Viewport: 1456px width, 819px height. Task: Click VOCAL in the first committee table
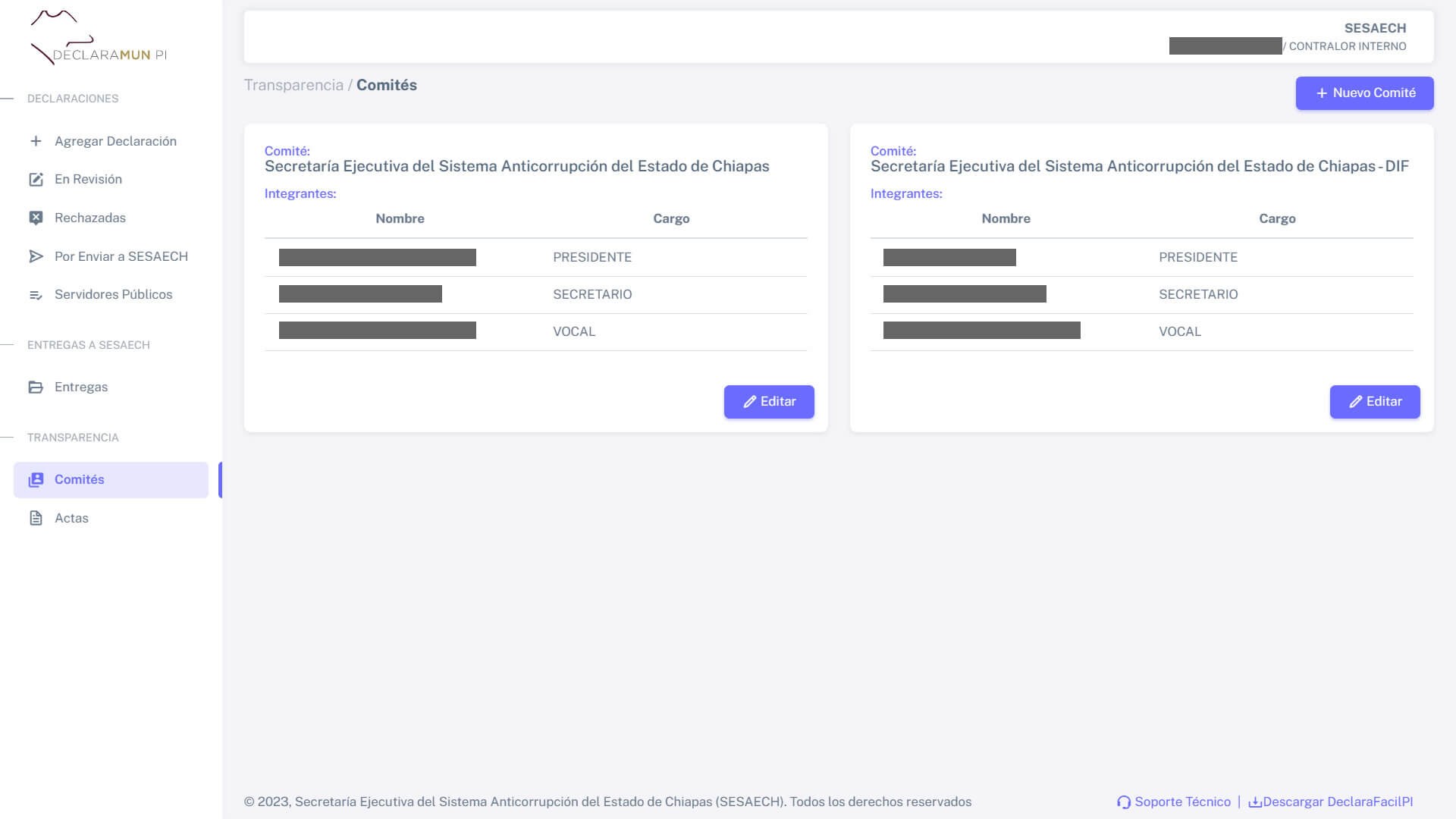tap(574, 331)
